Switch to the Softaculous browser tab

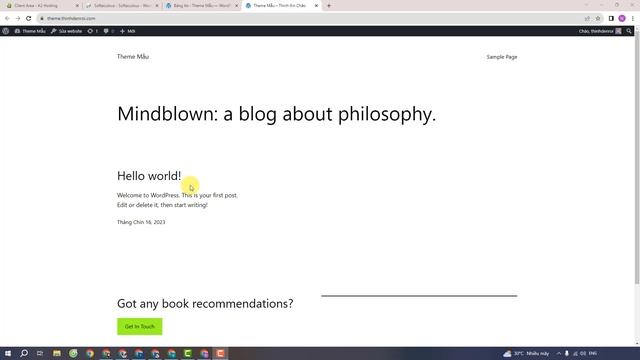[121, 6]
